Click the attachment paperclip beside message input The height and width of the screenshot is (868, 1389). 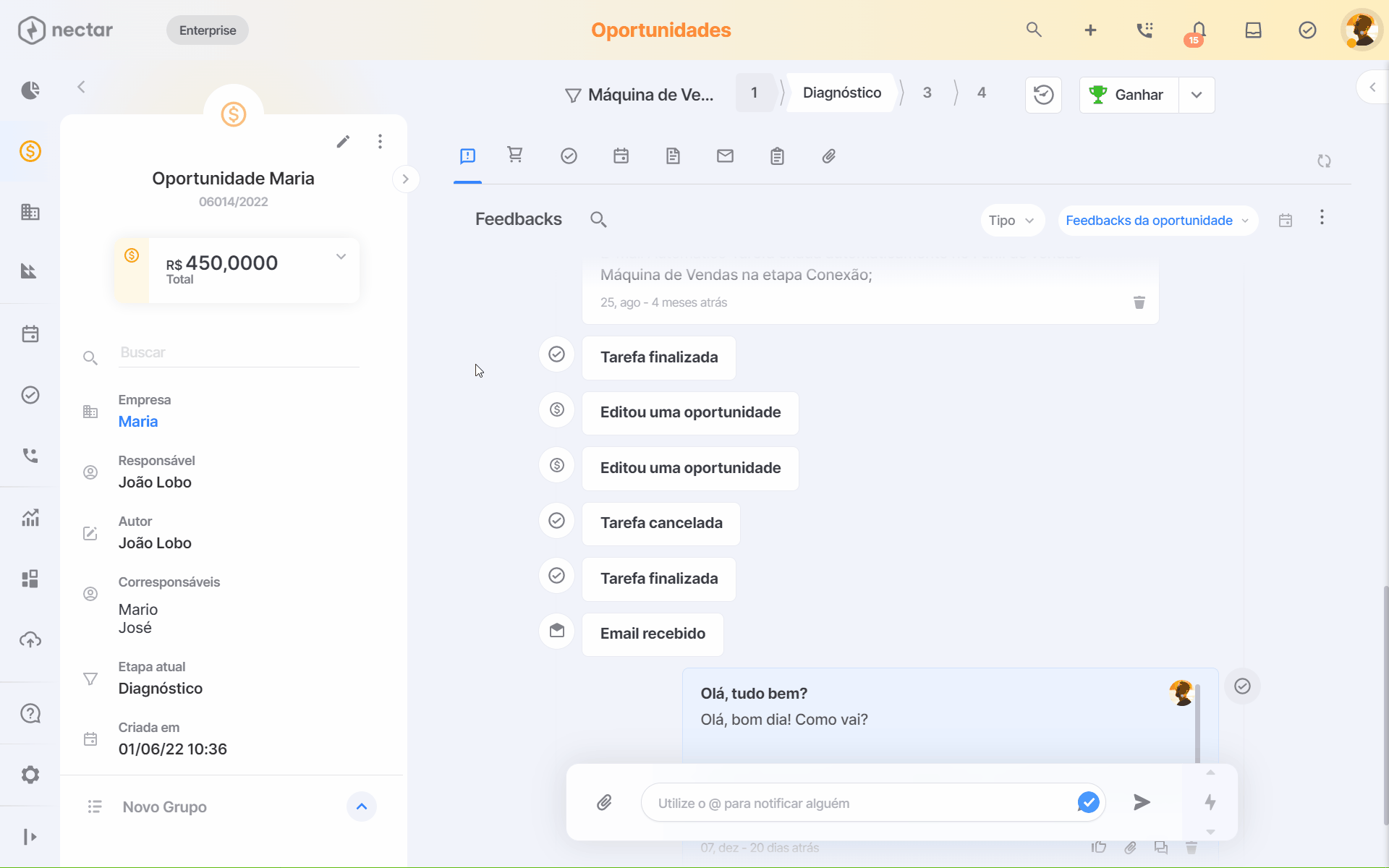(x=605, y=802)
